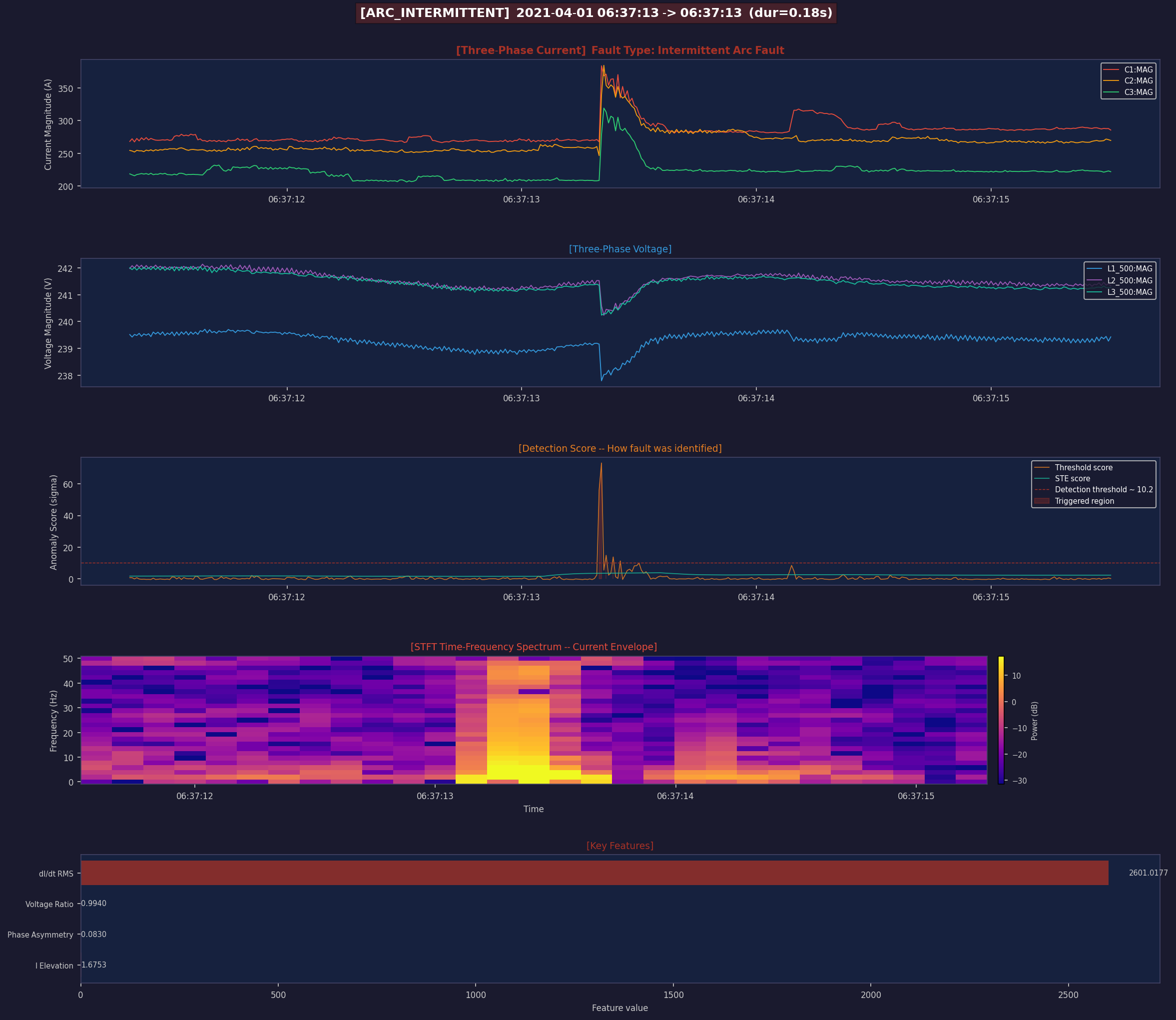Image resolution: width=1176 pixels, height=1020 pixels.
Task: Click the STFT Time-Frequency Spectrum title
Action: (533, 647)
